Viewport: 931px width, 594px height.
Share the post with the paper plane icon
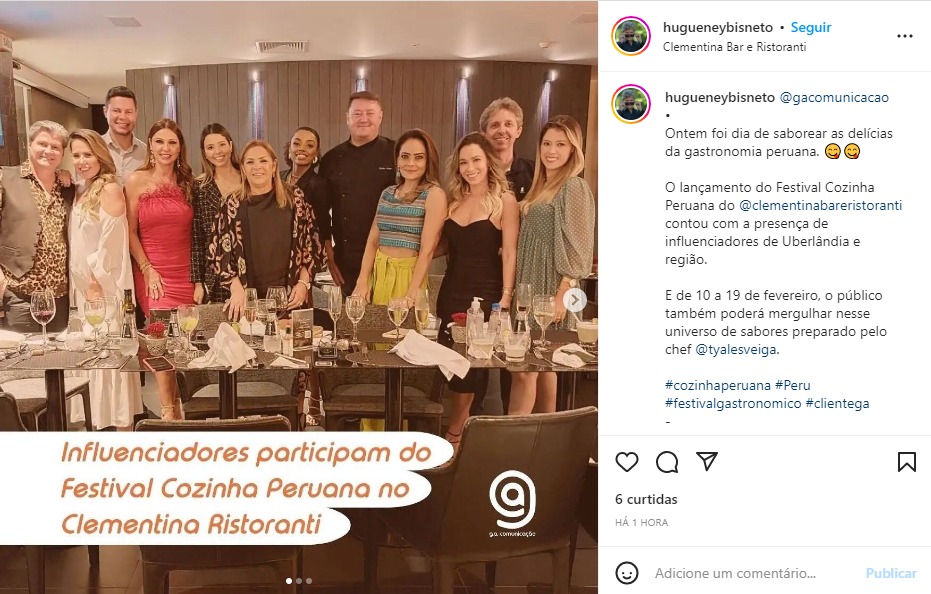tap(707, 462)
